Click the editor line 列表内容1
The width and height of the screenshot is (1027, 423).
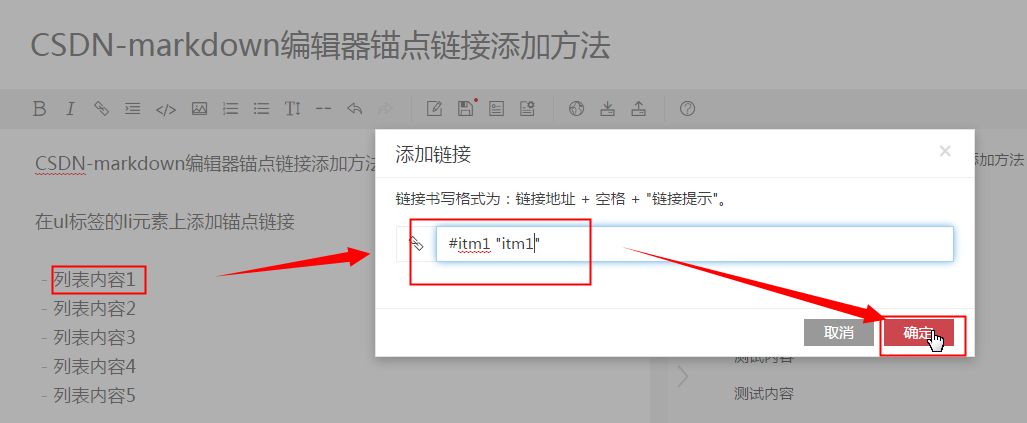coord(94,280)
